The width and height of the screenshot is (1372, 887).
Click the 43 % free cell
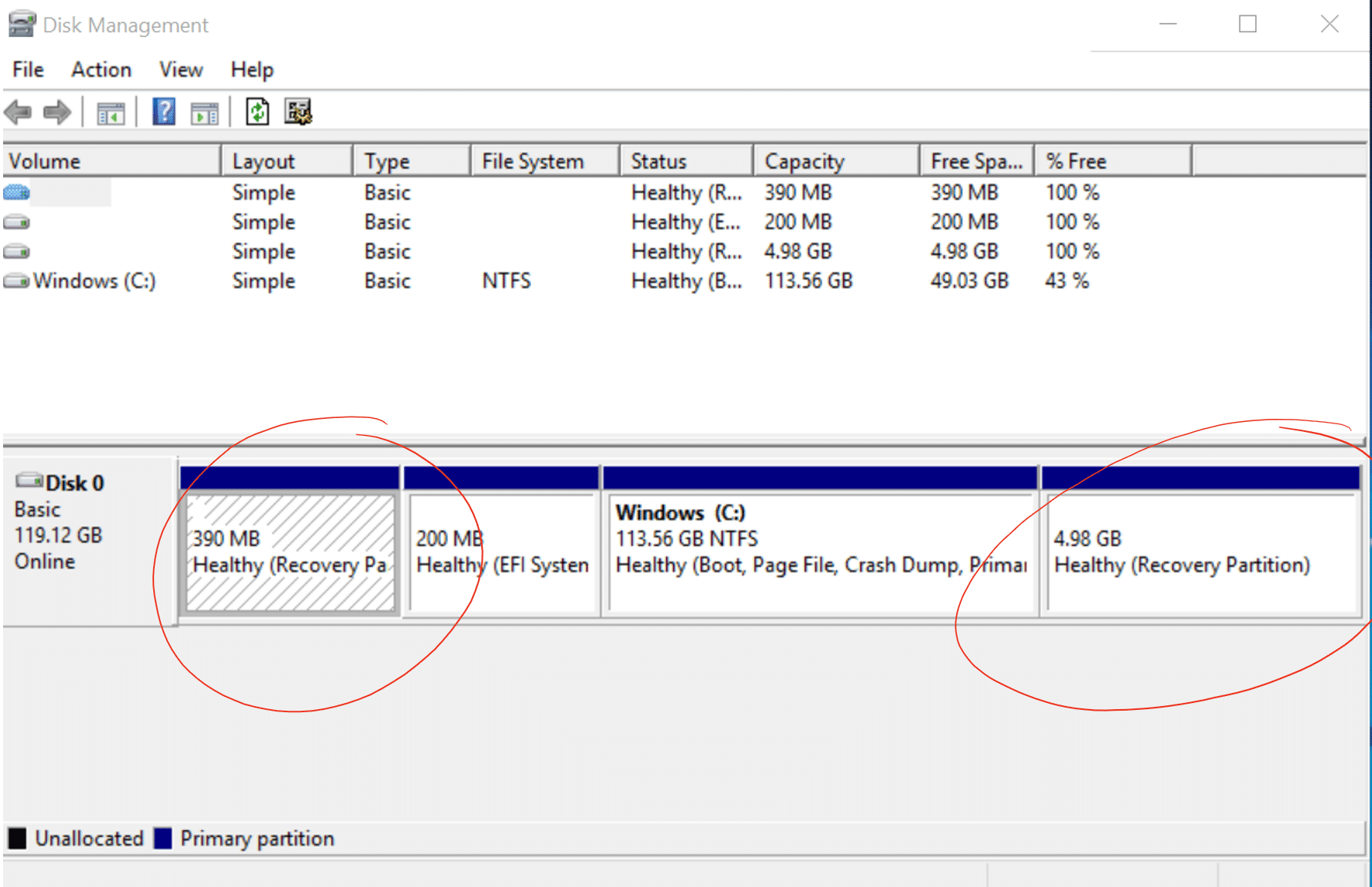[1066, 281]
